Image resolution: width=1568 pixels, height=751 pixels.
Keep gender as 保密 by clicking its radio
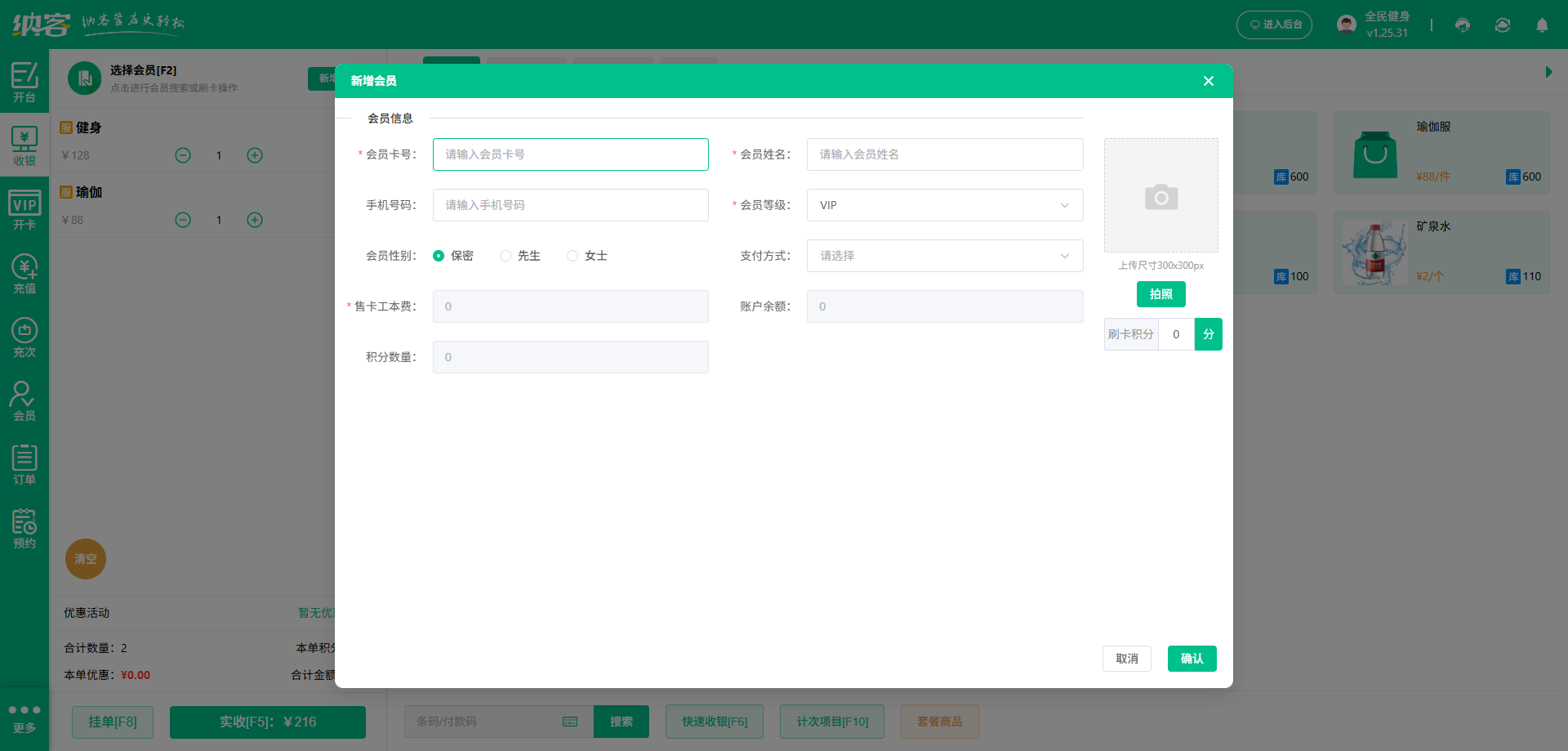(439, 256)
